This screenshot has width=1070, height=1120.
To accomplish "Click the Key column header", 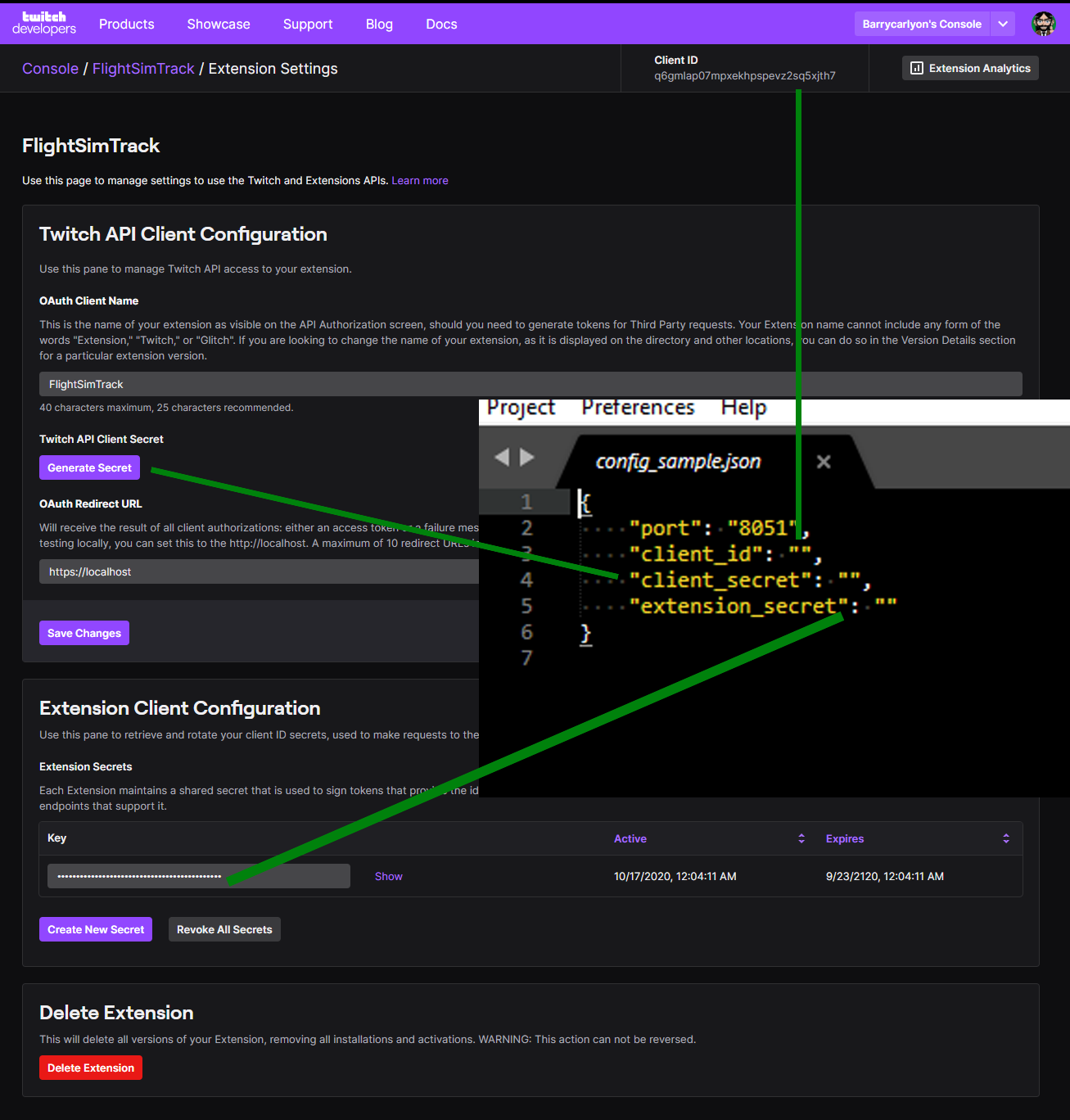I will tap(57, 838).
